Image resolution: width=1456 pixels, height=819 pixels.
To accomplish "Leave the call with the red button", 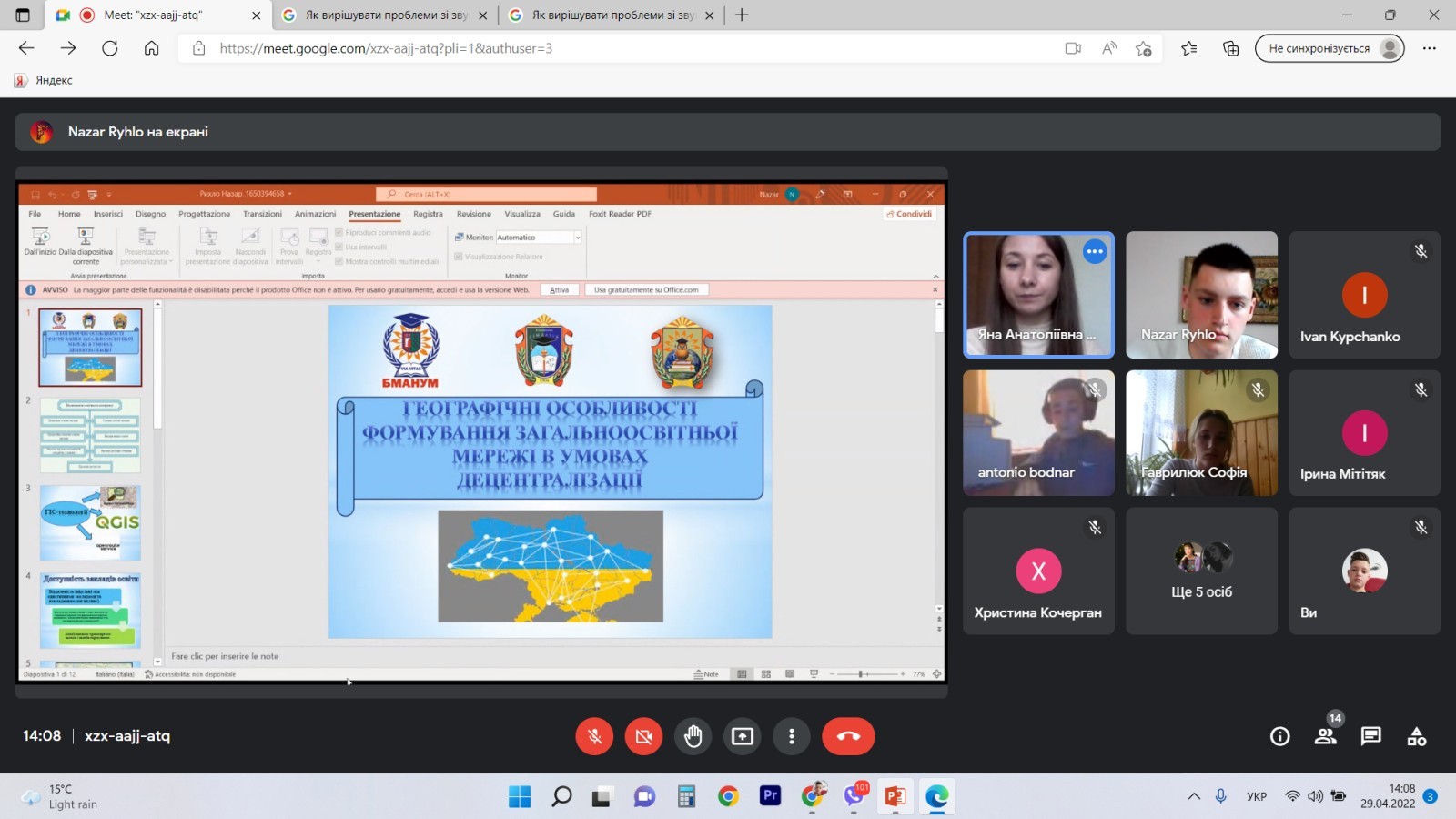I will [848, 736].
